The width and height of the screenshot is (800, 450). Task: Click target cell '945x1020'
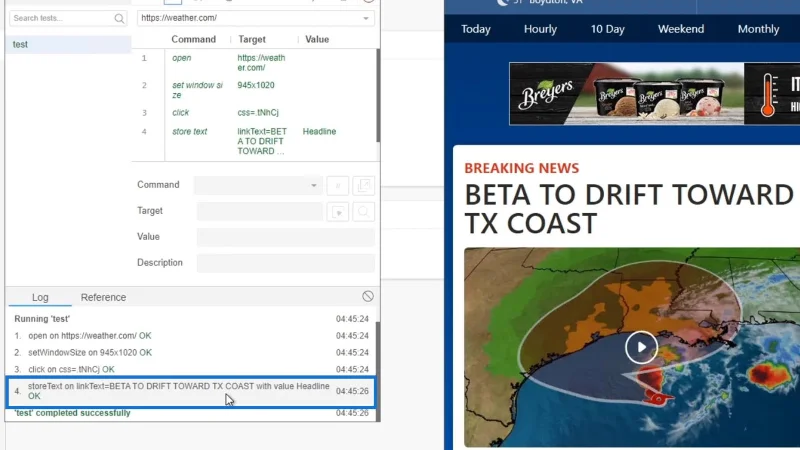pos(256,85)
